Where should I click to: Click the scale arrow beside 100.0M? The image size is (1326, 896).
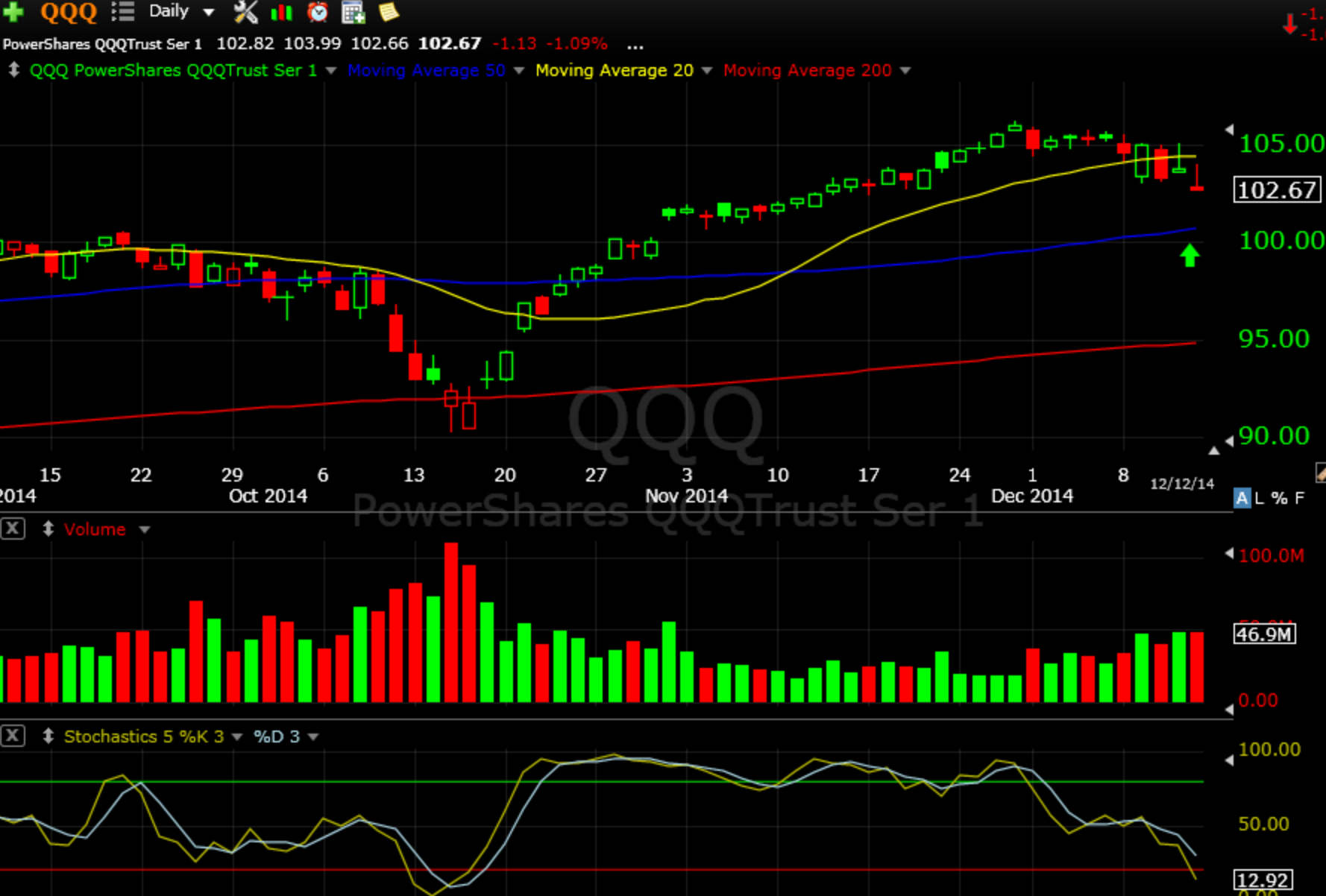tap(1229, 553)
